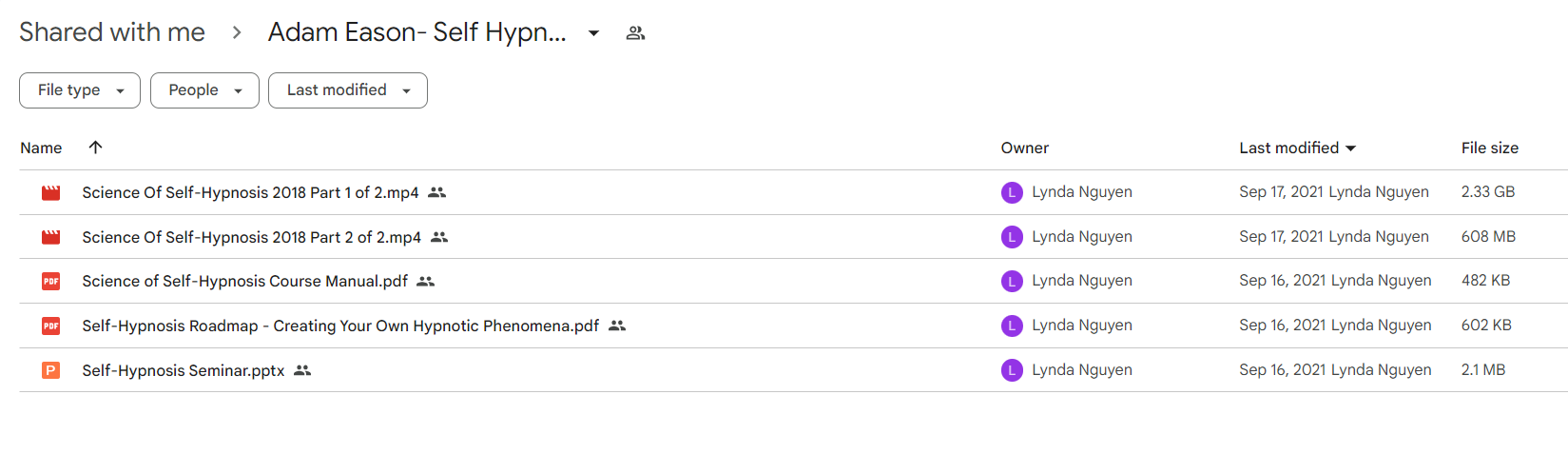Click the owner avatar in Seminar.pptx row

point(1012,370)
